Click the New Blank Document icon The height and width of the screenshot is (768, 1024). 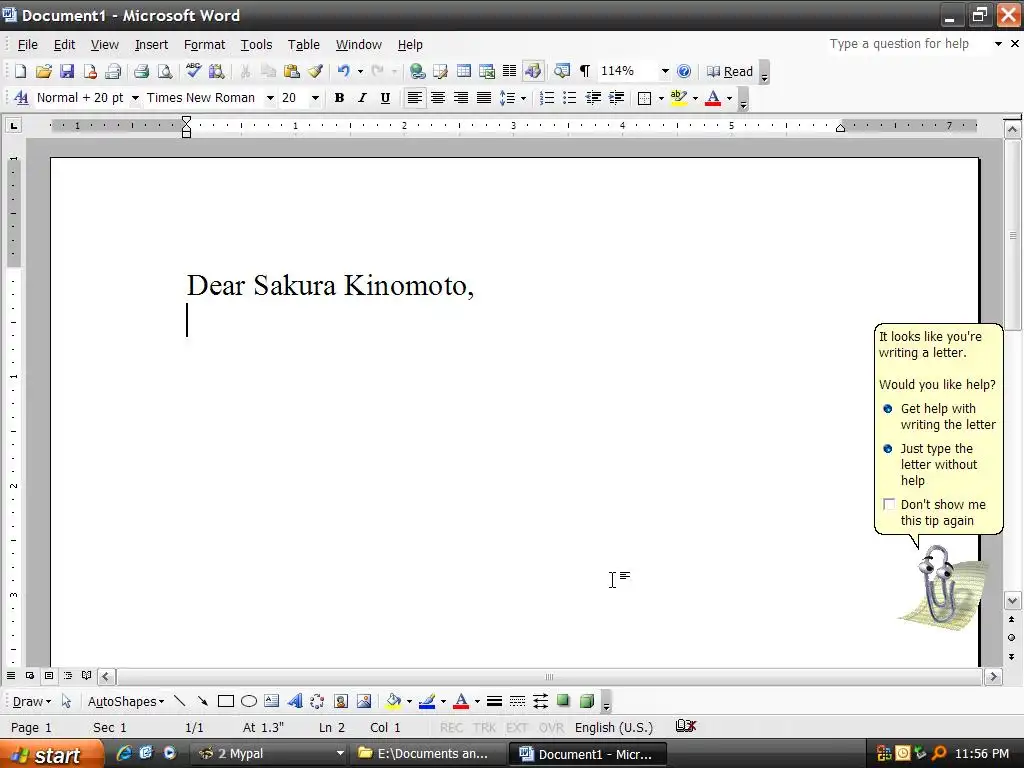pos(20,71)
